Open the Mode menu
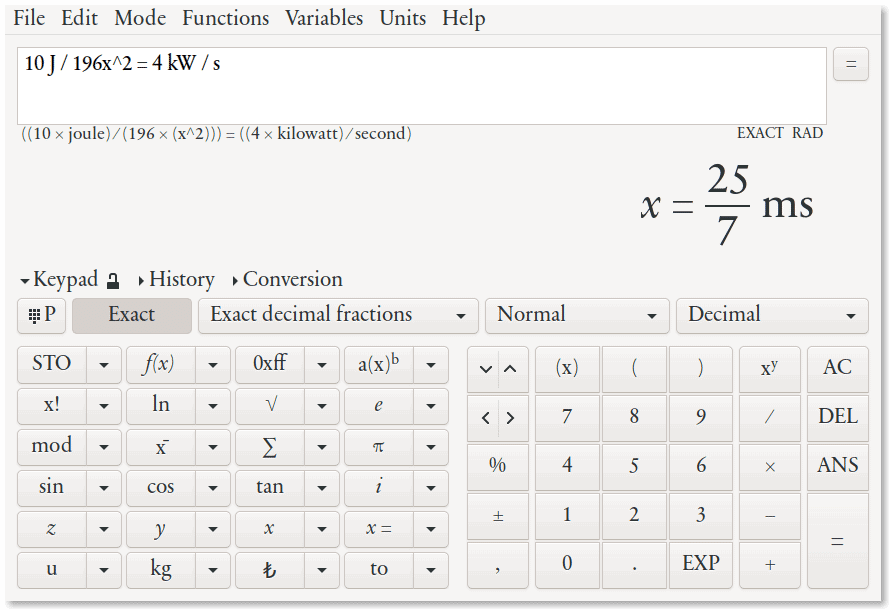The height and width of the screenshot is (610, 890). [x=140, y=18]
